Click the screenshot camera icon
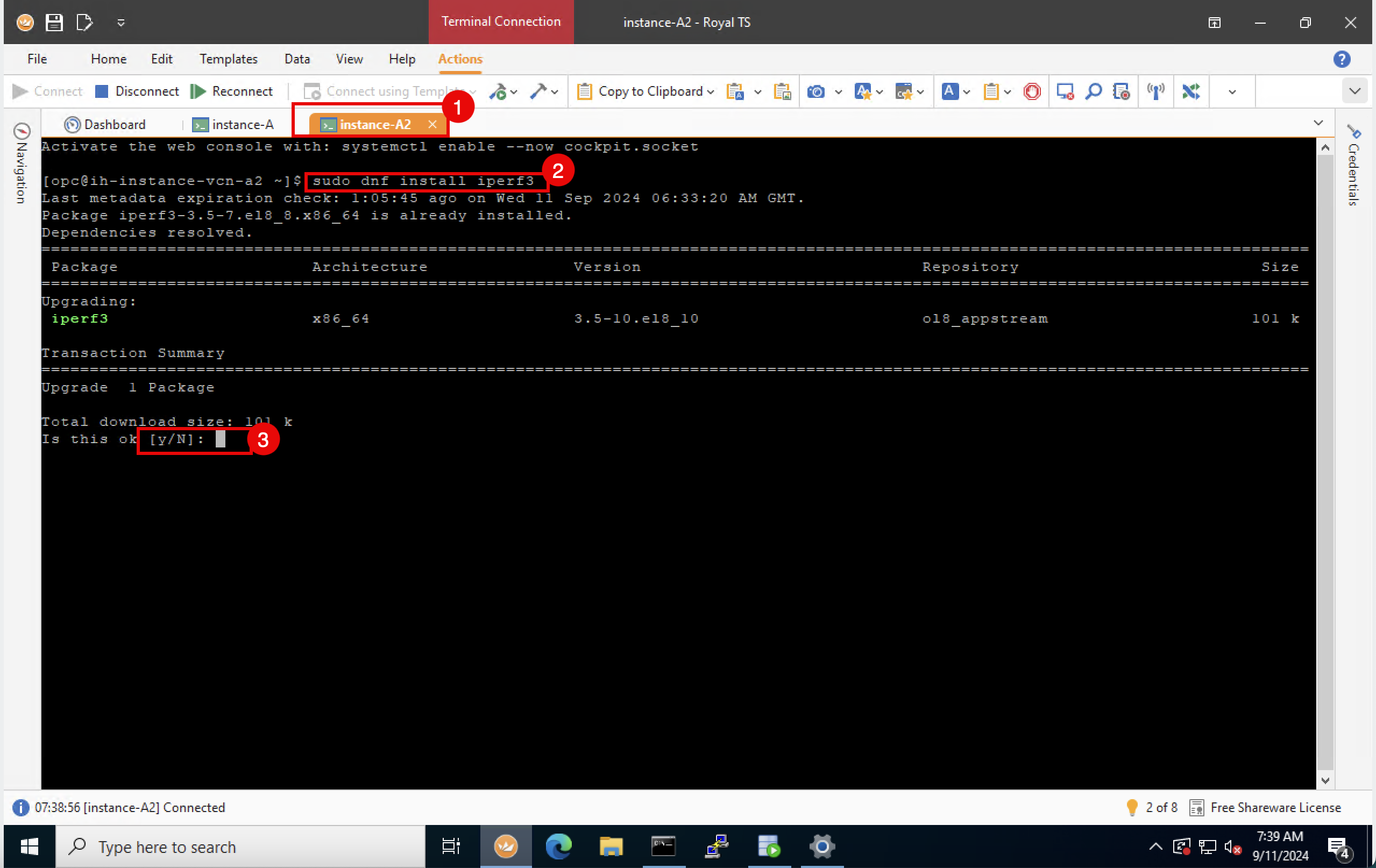1376x868 pixels. tap(815, 91)
